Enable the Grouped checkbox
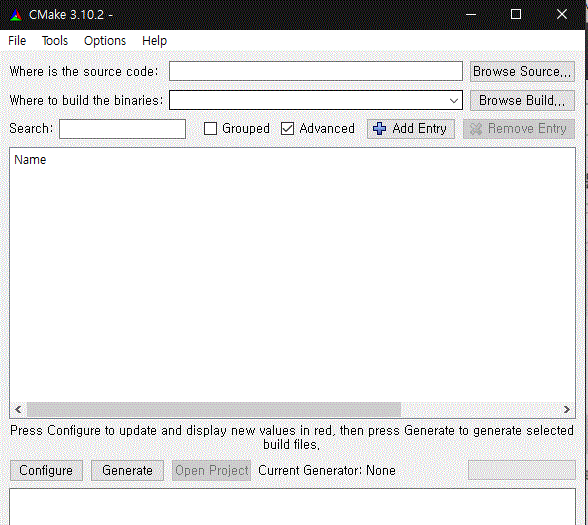The height and width of the screenshot is (525, 588). click(210, 129)
